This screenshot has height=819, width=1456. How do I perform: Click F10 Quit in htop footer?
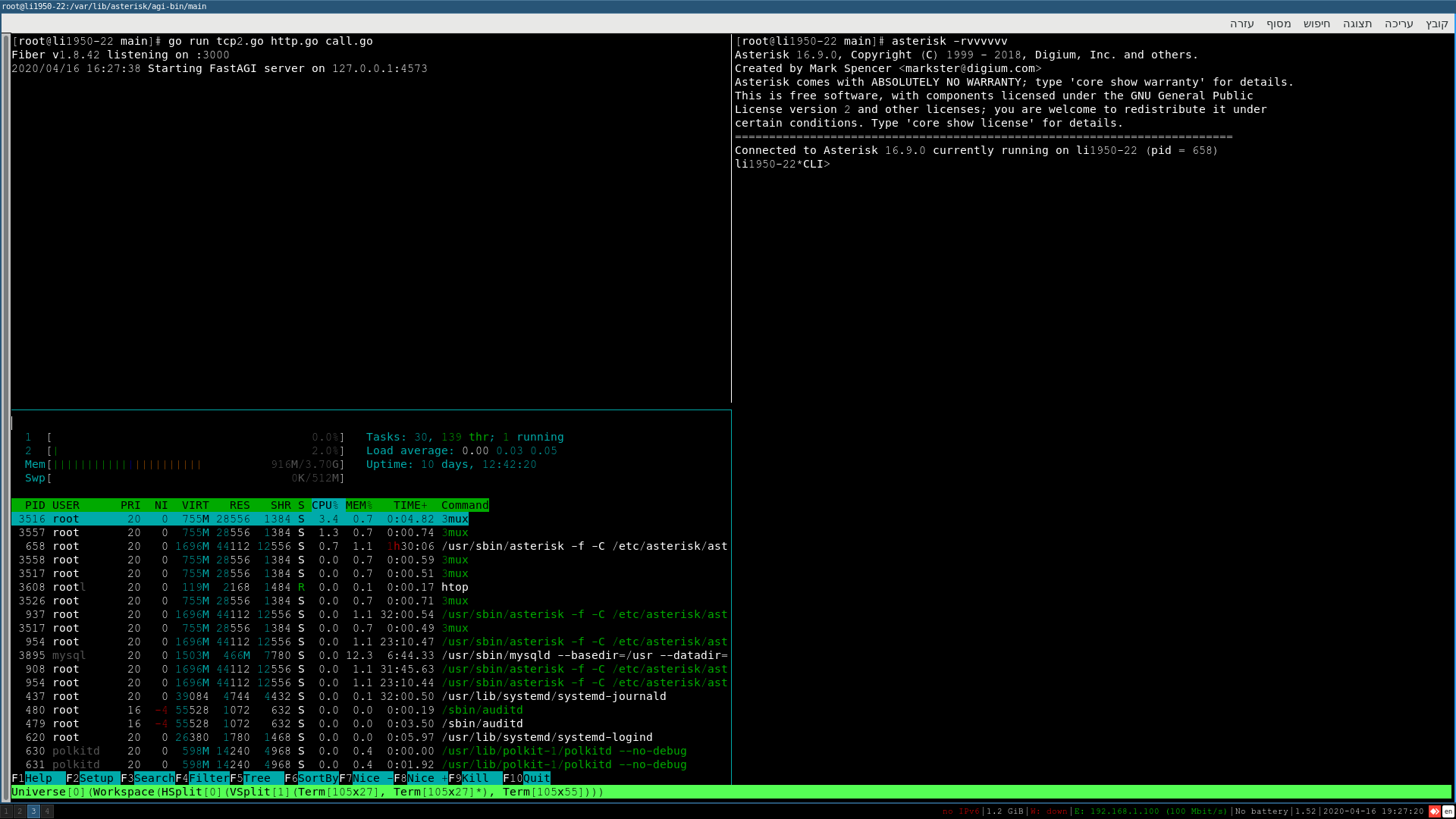[526, 778]
